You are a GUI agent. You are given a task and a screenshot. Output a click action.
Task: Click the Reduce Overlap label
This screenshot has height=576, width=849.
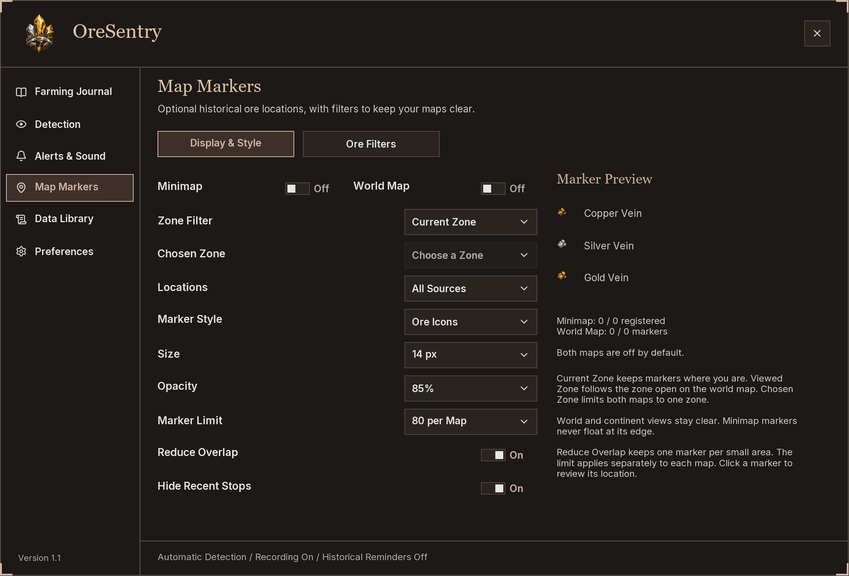click(198, 453)
